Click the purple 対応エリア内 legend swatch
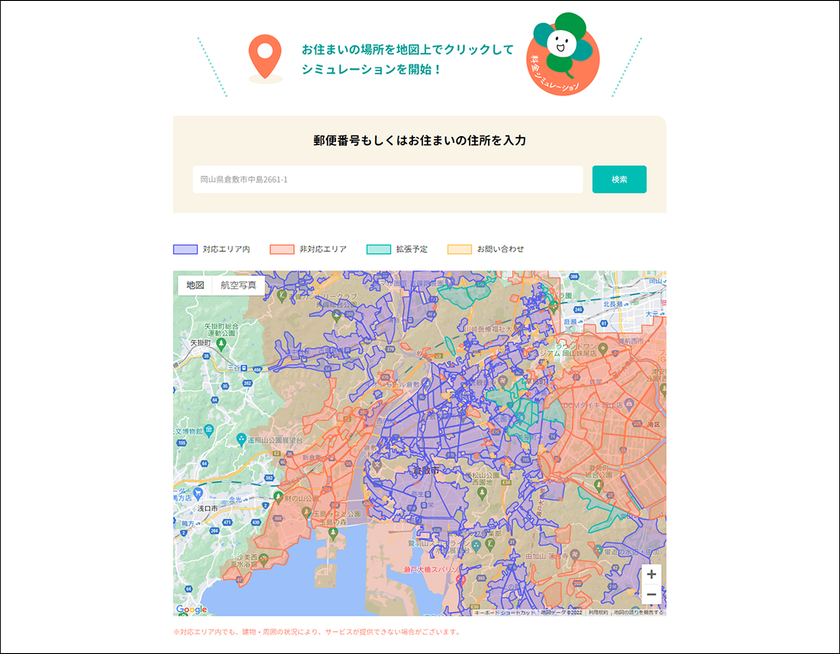 (185, 249)
